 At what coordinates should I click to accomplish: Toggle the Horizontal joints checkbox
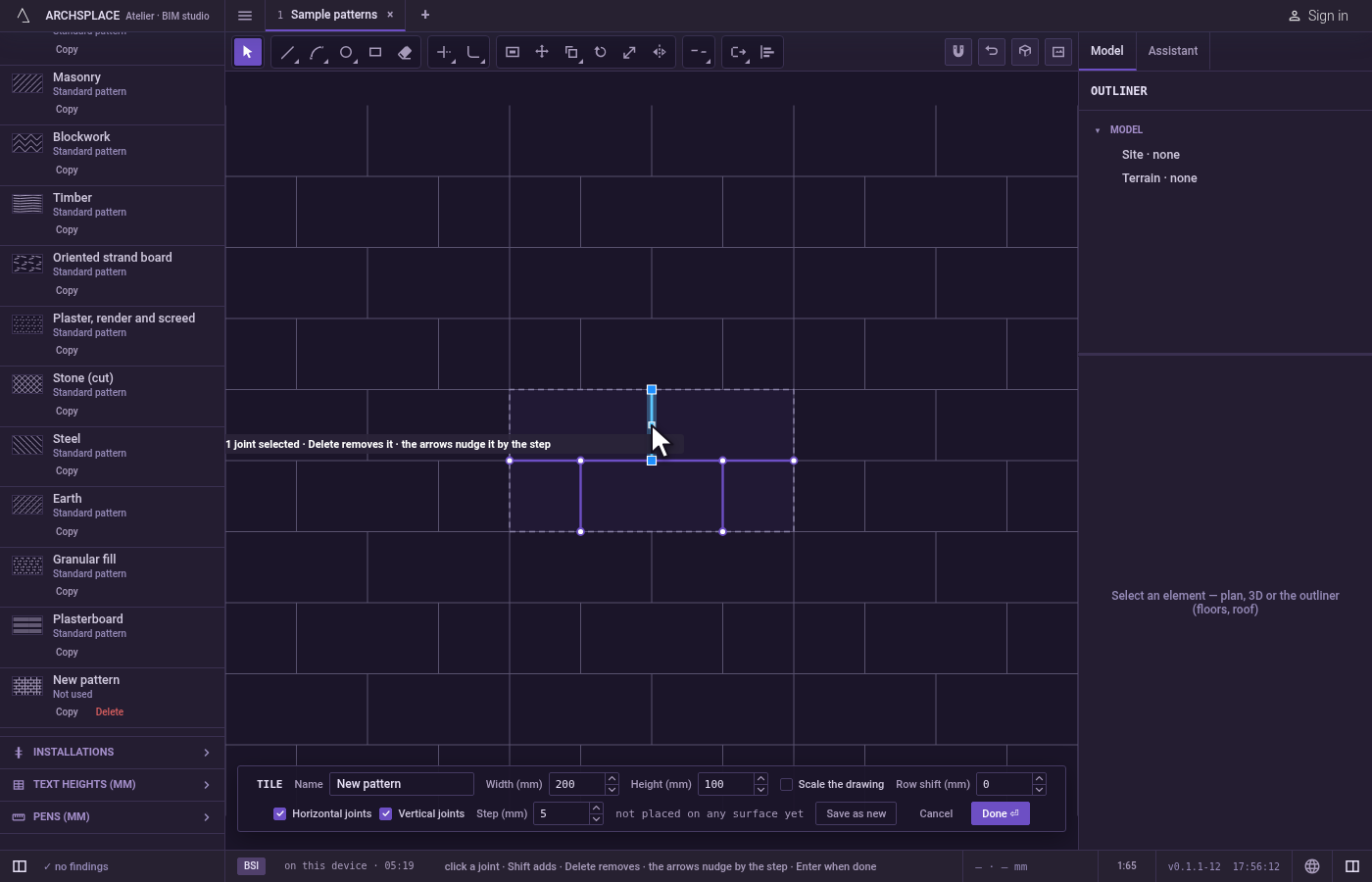tap(280, 813)
